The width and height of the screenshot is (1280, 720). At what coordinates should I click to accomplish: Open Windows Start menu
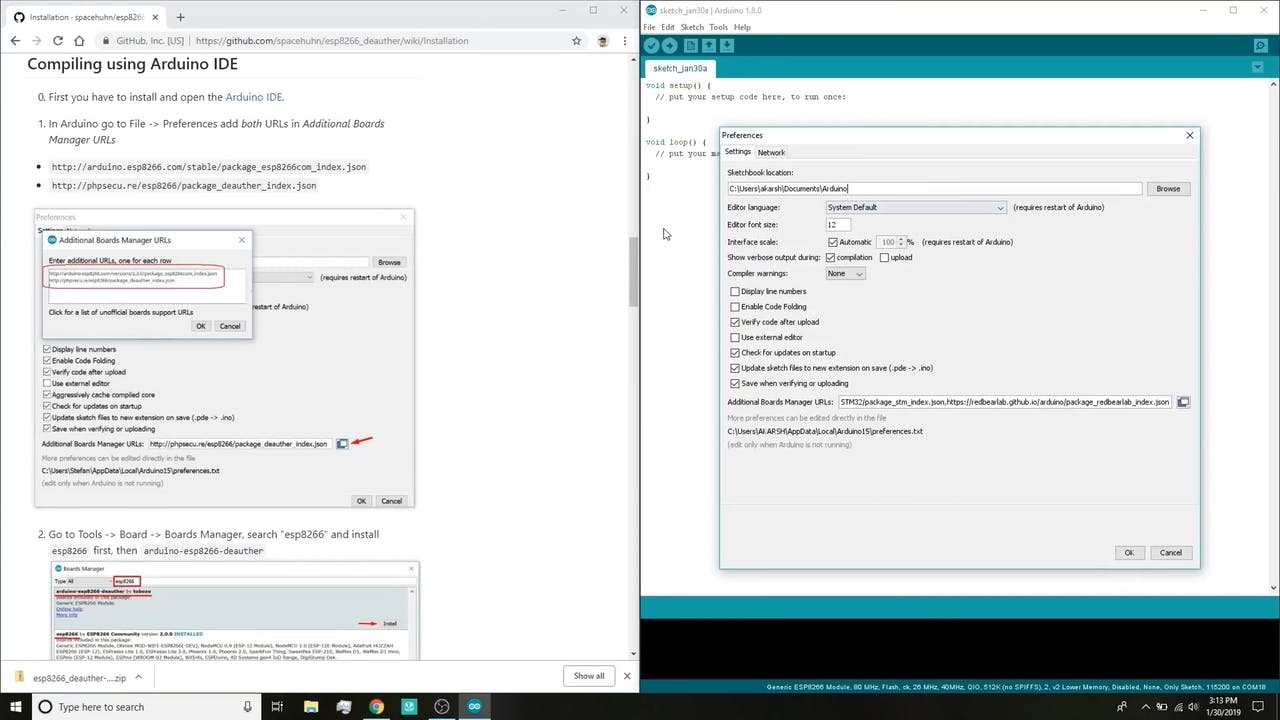16,707
